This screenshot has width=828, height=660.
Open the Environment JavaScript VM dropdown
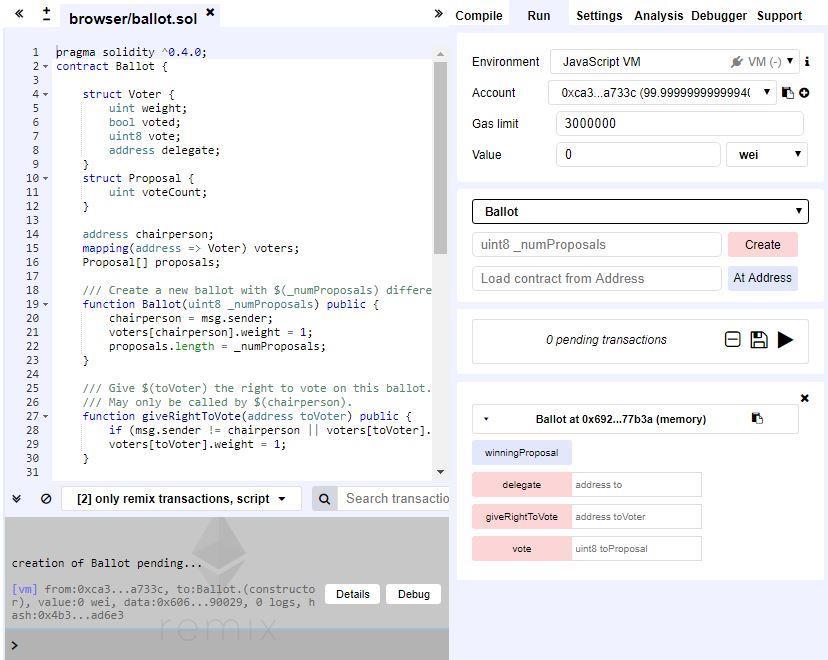[674, 62]
